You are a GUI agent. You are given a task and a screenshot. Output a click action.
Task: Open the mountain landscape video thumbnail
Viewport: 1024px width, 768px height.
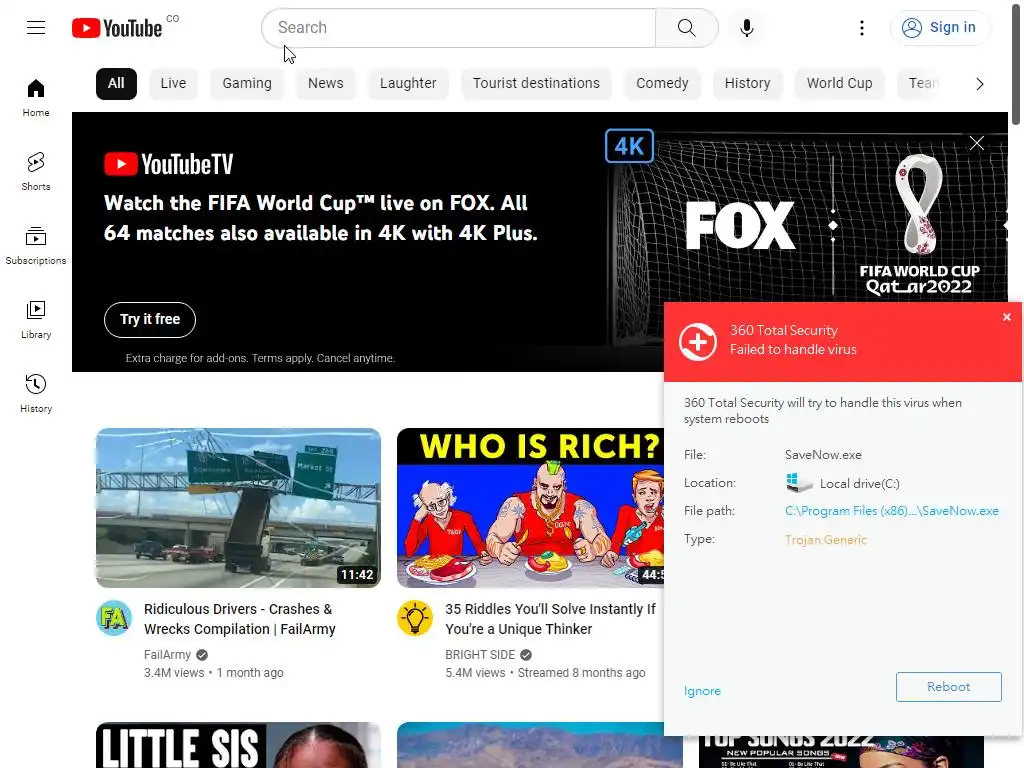point(530,745)
